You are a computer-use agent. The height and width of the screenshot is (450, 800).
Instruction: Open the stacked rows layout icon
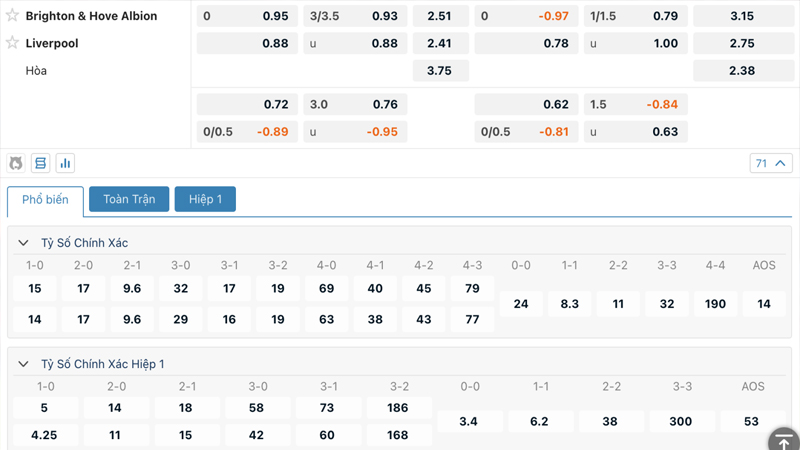(x=40, y=163)
